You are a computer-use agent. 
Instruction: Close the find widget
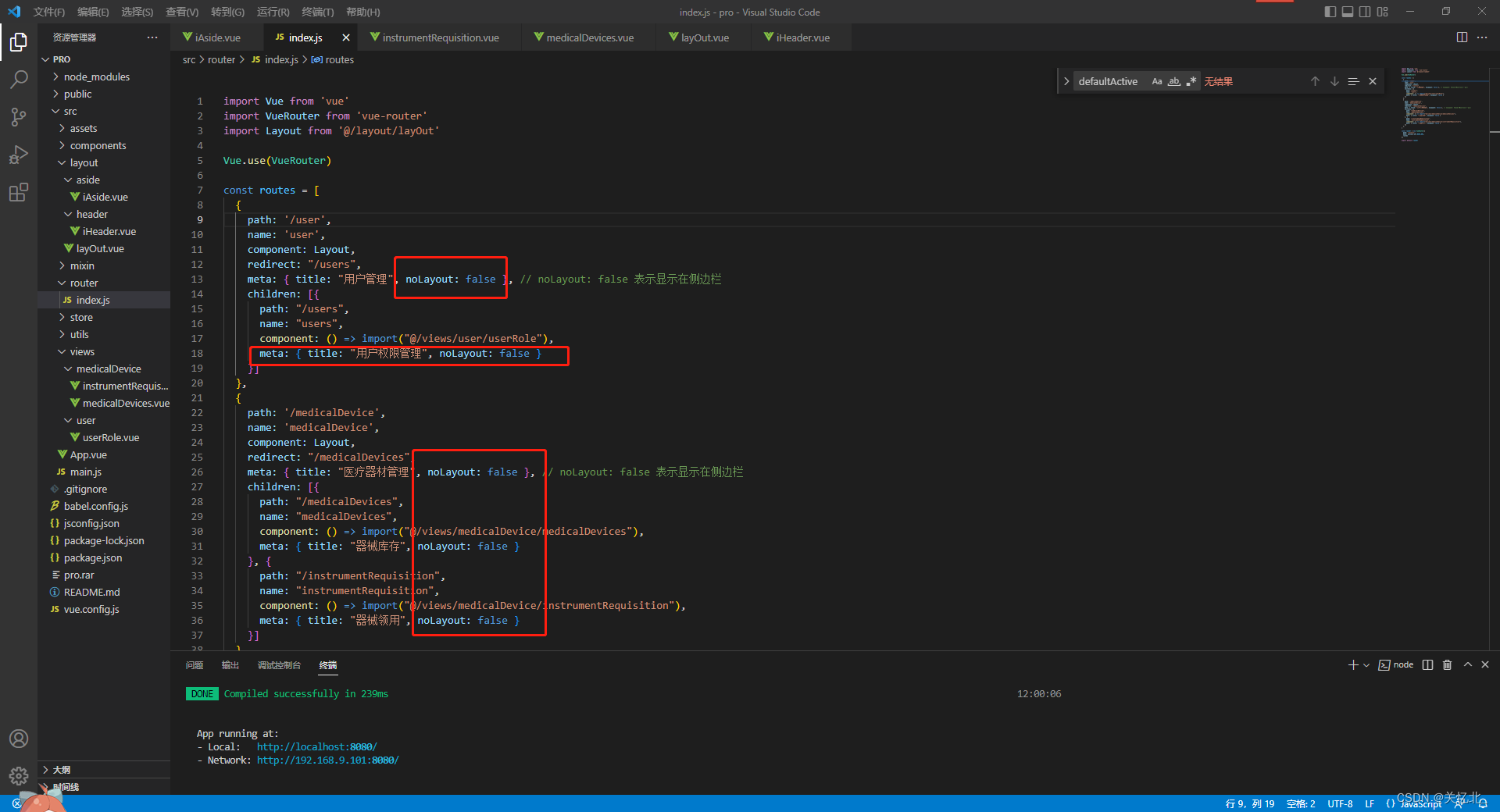point(1373,81)
